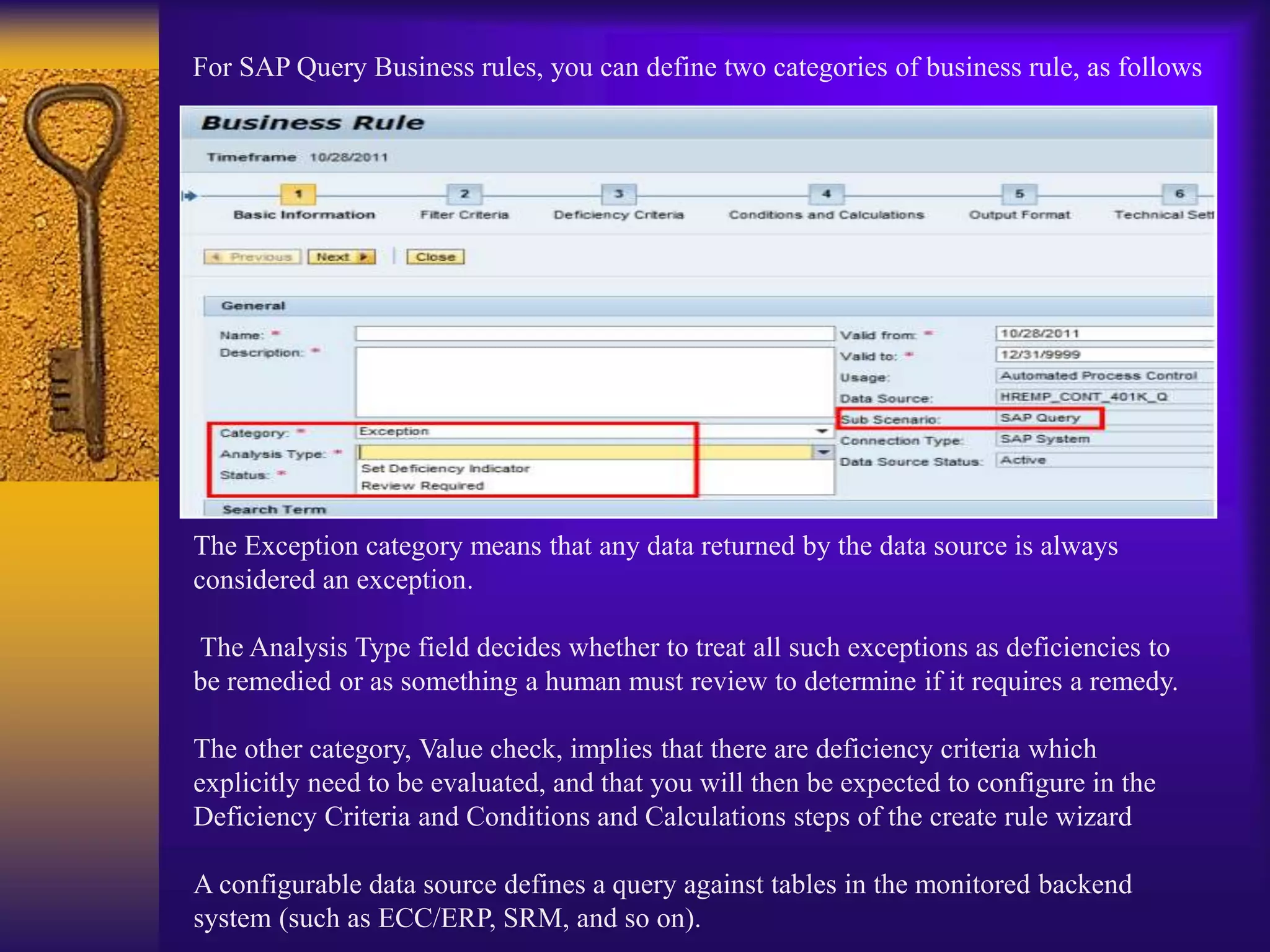This screenshot has height=952, width=1270.
Task: Choose Review Required option
Action: coord(422,486)
